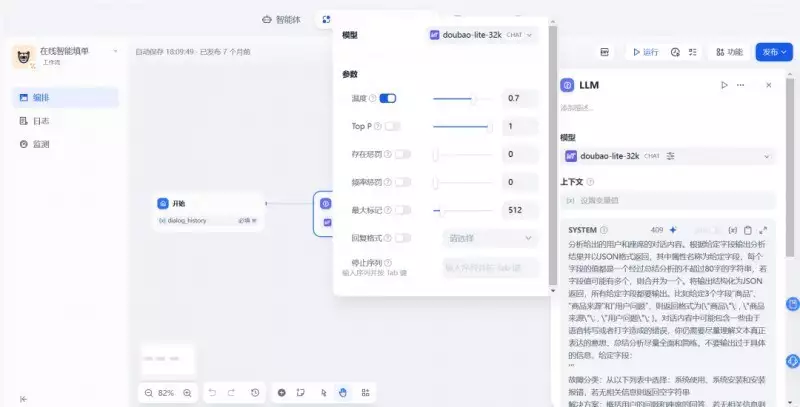Insert variable into SYSTEM prompt
Screen dimensions: 800x407
coord(733,231)
